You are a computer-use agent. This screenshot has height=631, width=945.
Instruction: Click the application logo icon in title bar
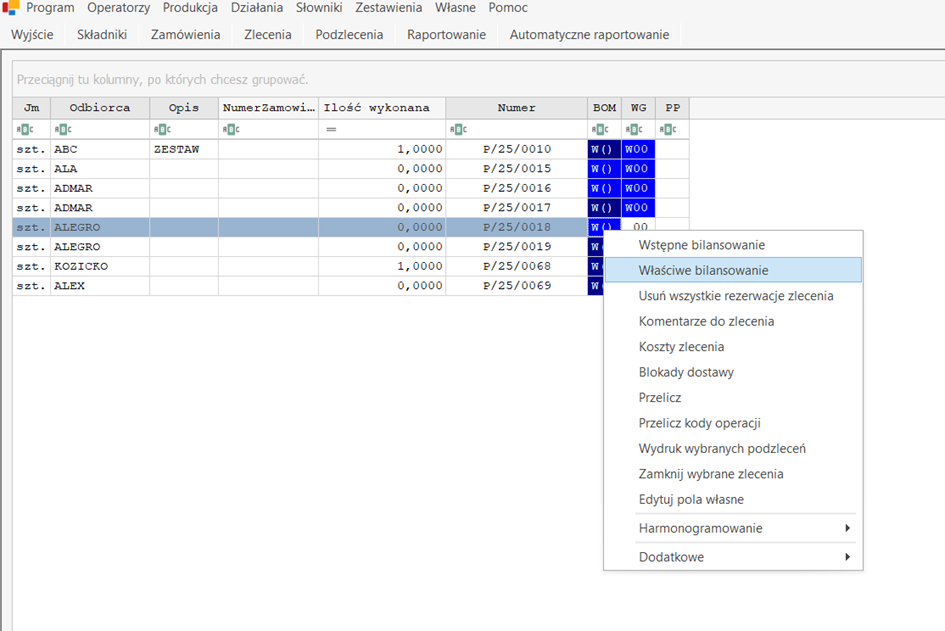pos(11,8)
